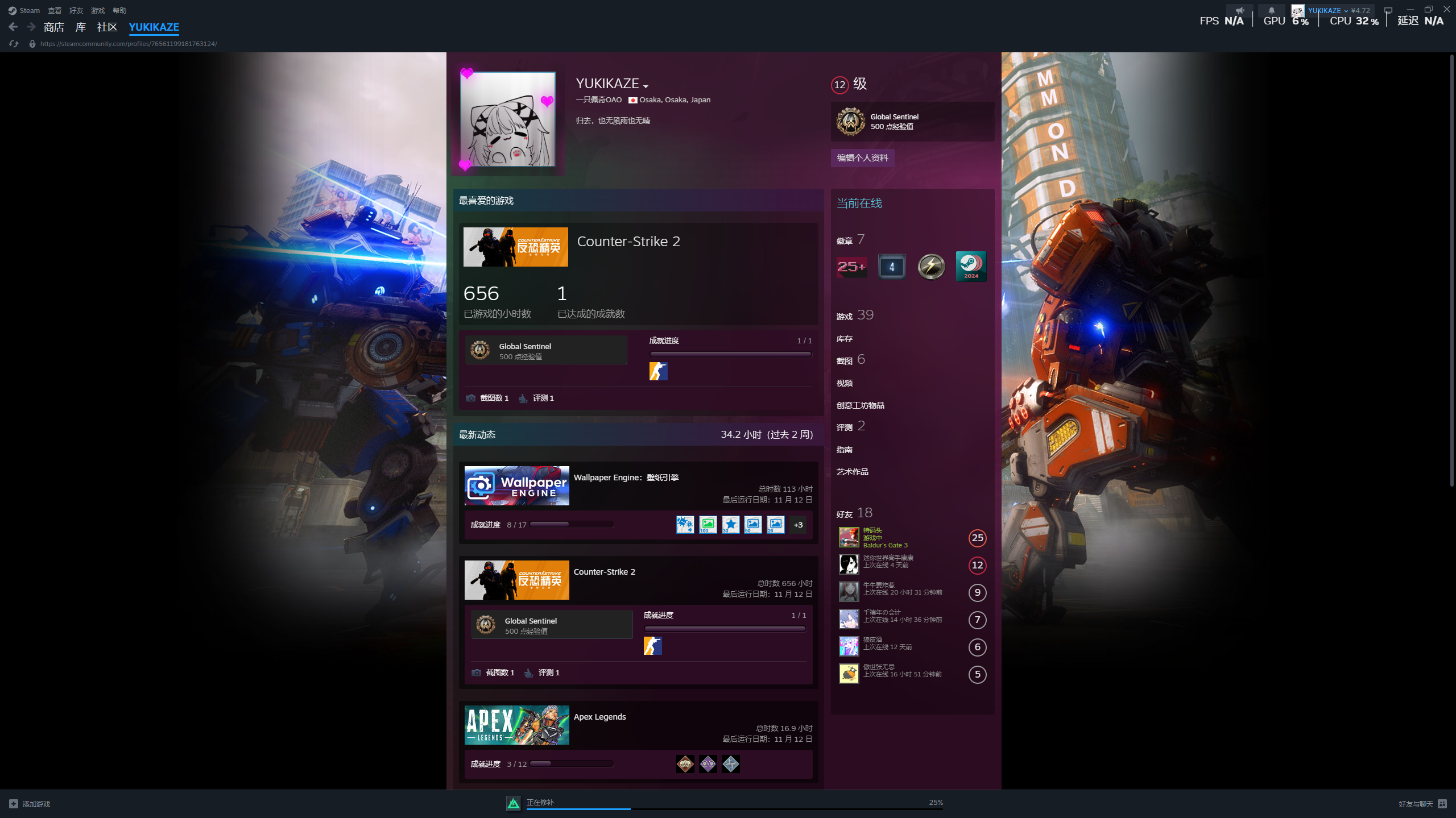Open the 创意工坊物品 workshop items link
Screen dimensions: 1456x818
tap(860, 405)
